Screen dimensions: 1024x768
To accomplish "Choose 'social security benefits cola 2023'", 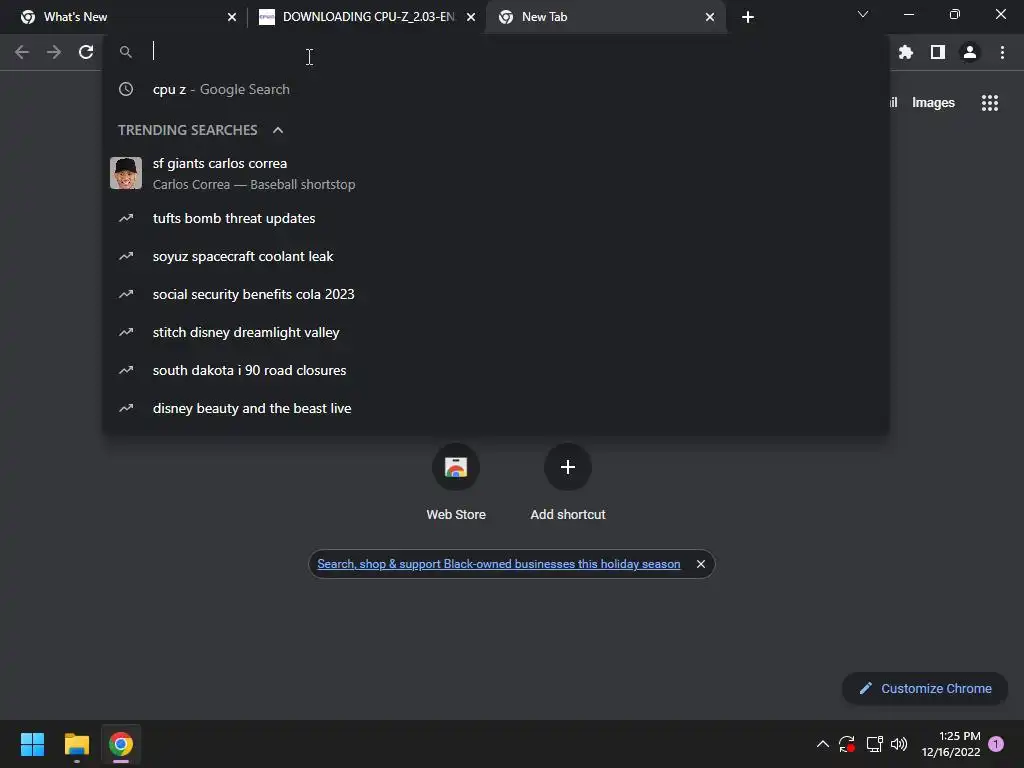I will pos(496,294).
